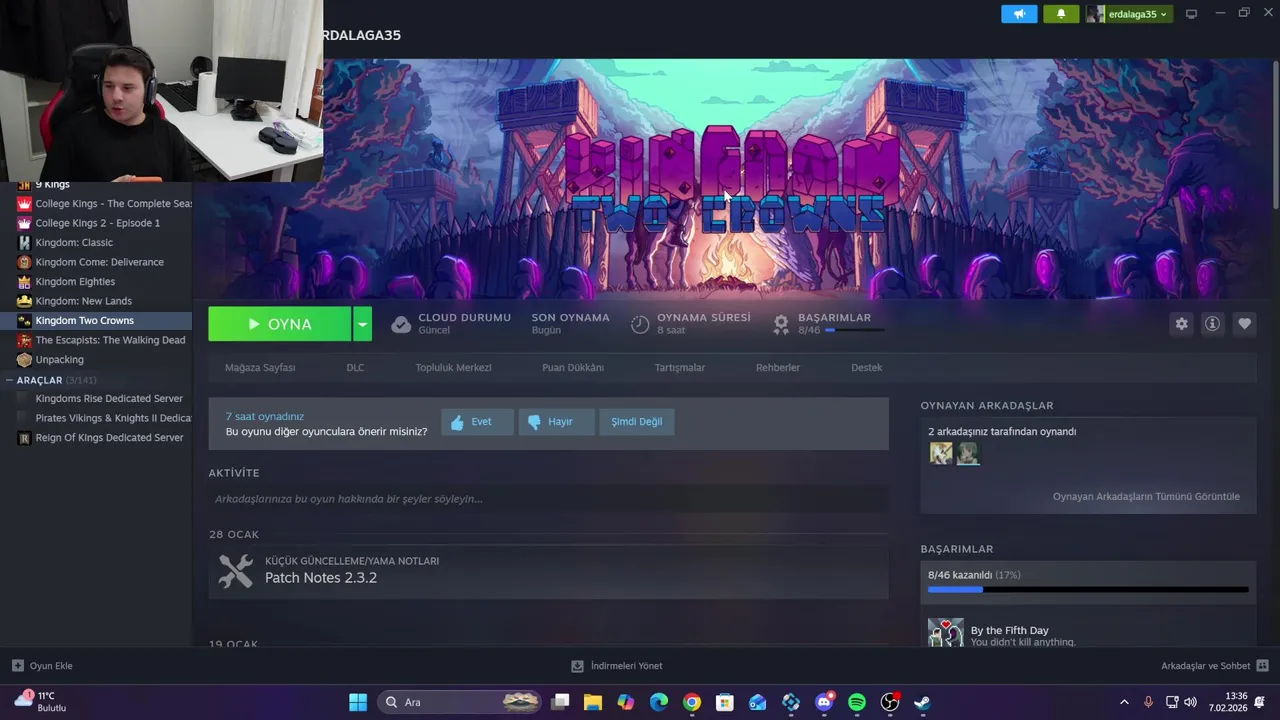Screen dimensions: 1280x720
Task: Select Kingdoms Rise Dedicated Server
Action: [x=96, y=399]
